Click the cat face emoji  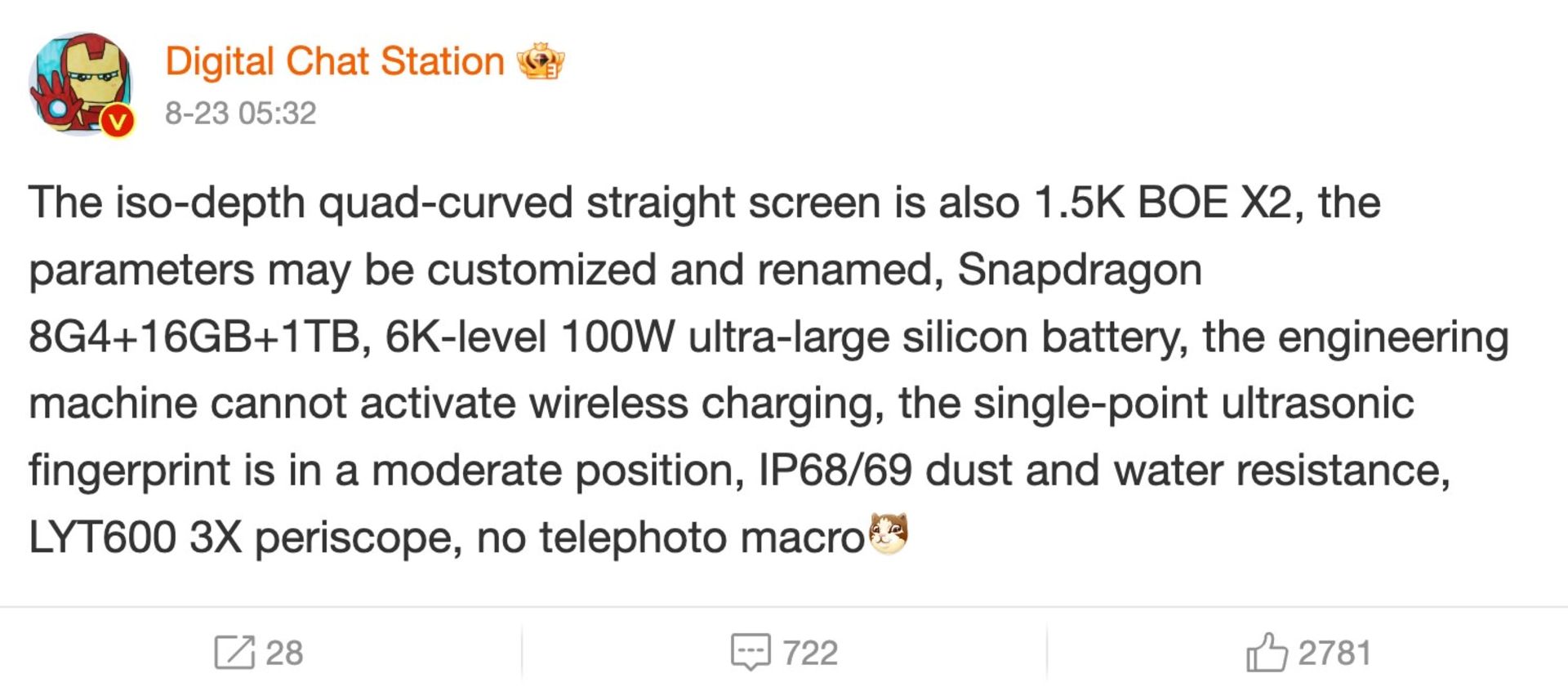[x=889, y=534]
